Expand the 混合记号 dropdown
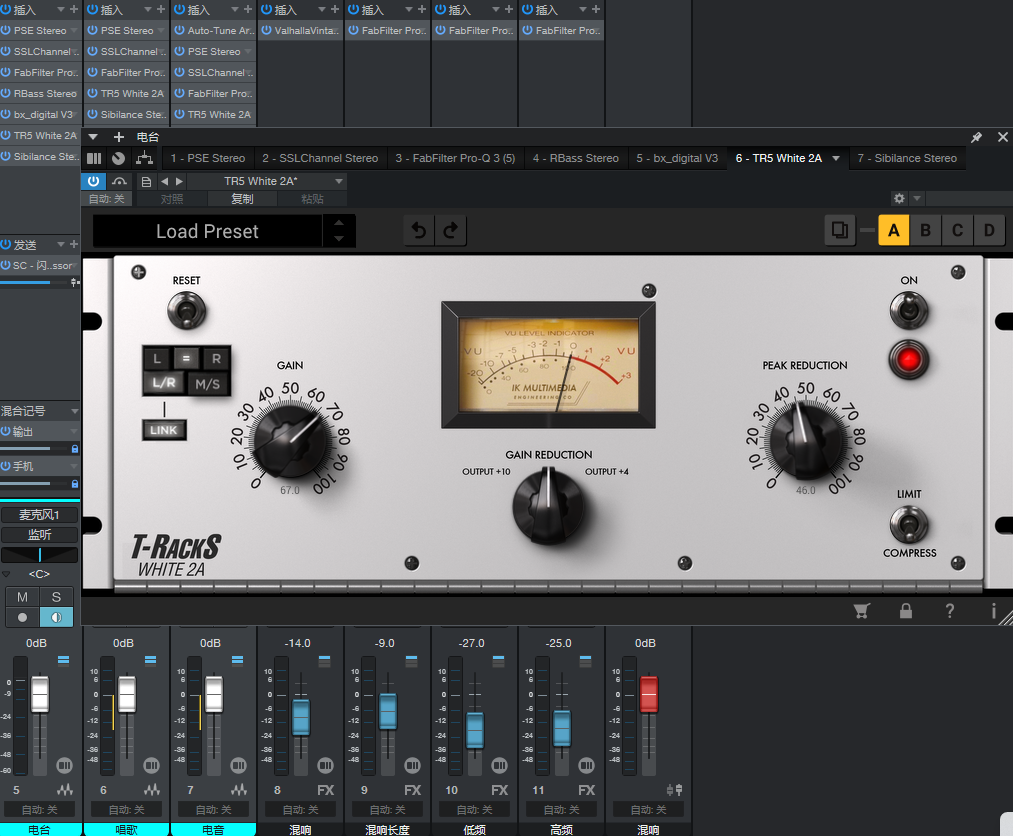Screen dimensions: 1013x836 (x=74, y=411)
